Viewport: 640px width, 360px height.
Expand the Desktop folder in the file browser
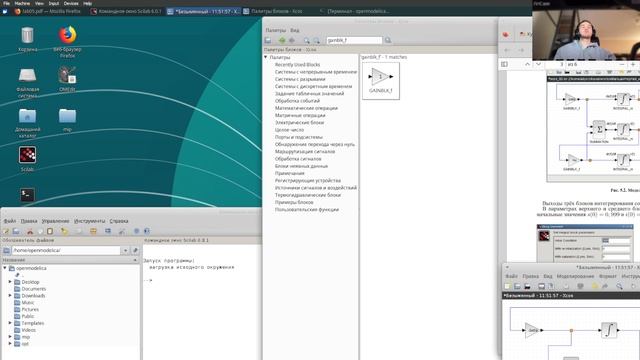[x=10, y=282]
